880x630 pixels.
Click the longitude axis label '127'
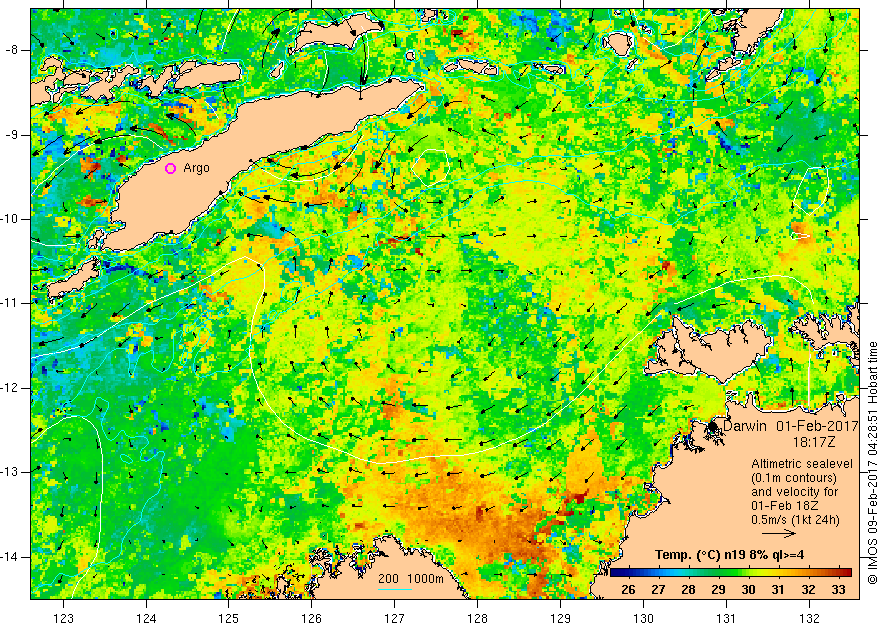pos(395,618)
